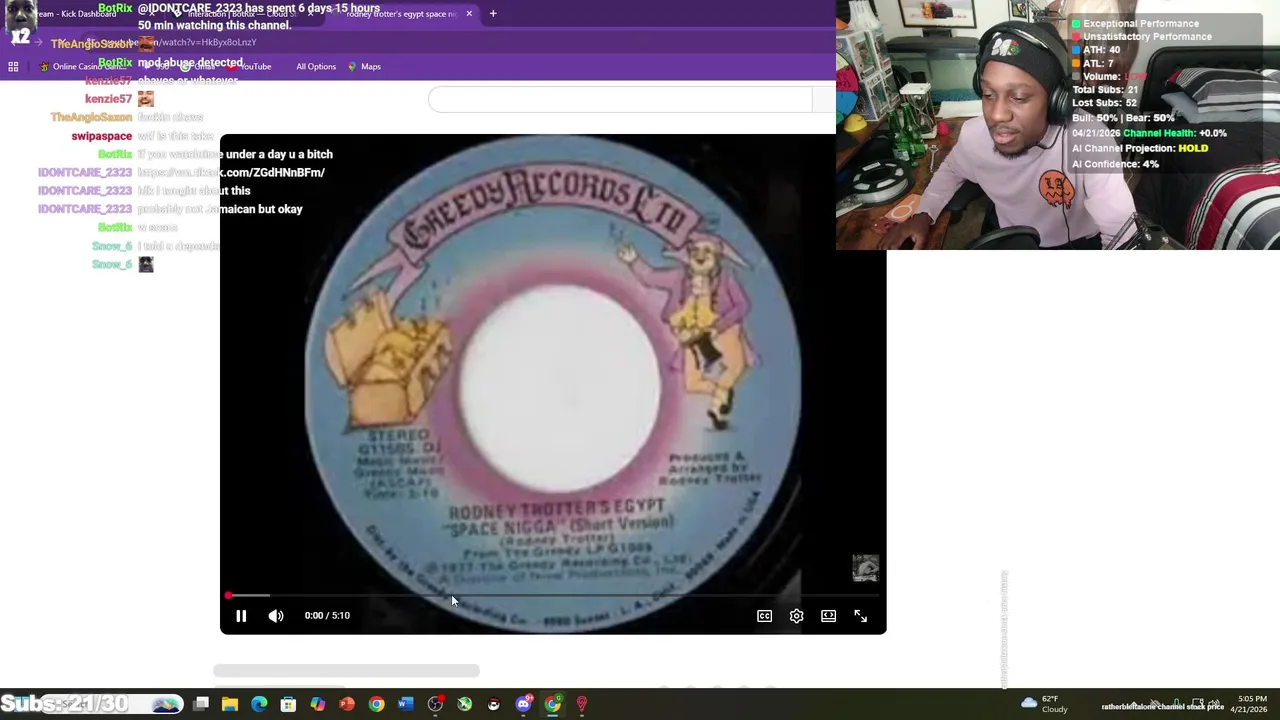The width and height of the screenshot is (1280, 720).
Task: Click the kenzie57 emote message in chat
Action: pos(146,99)
